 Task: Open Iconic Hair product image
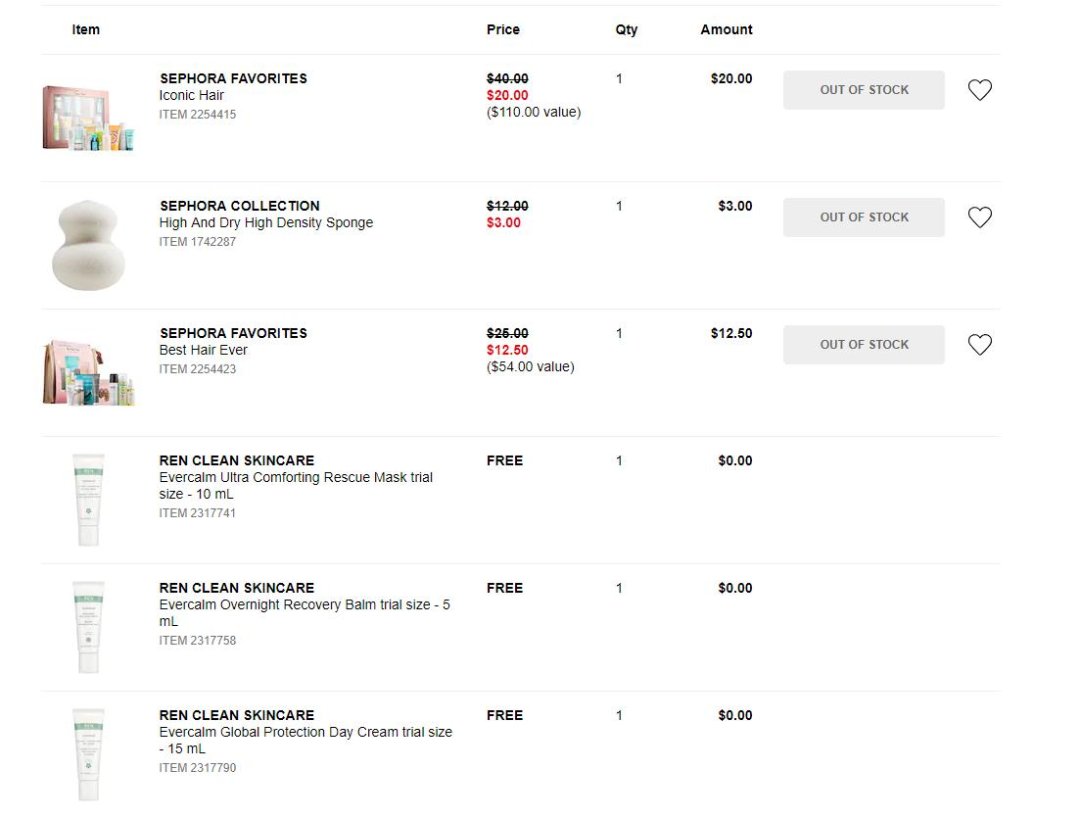coord(88,118)
